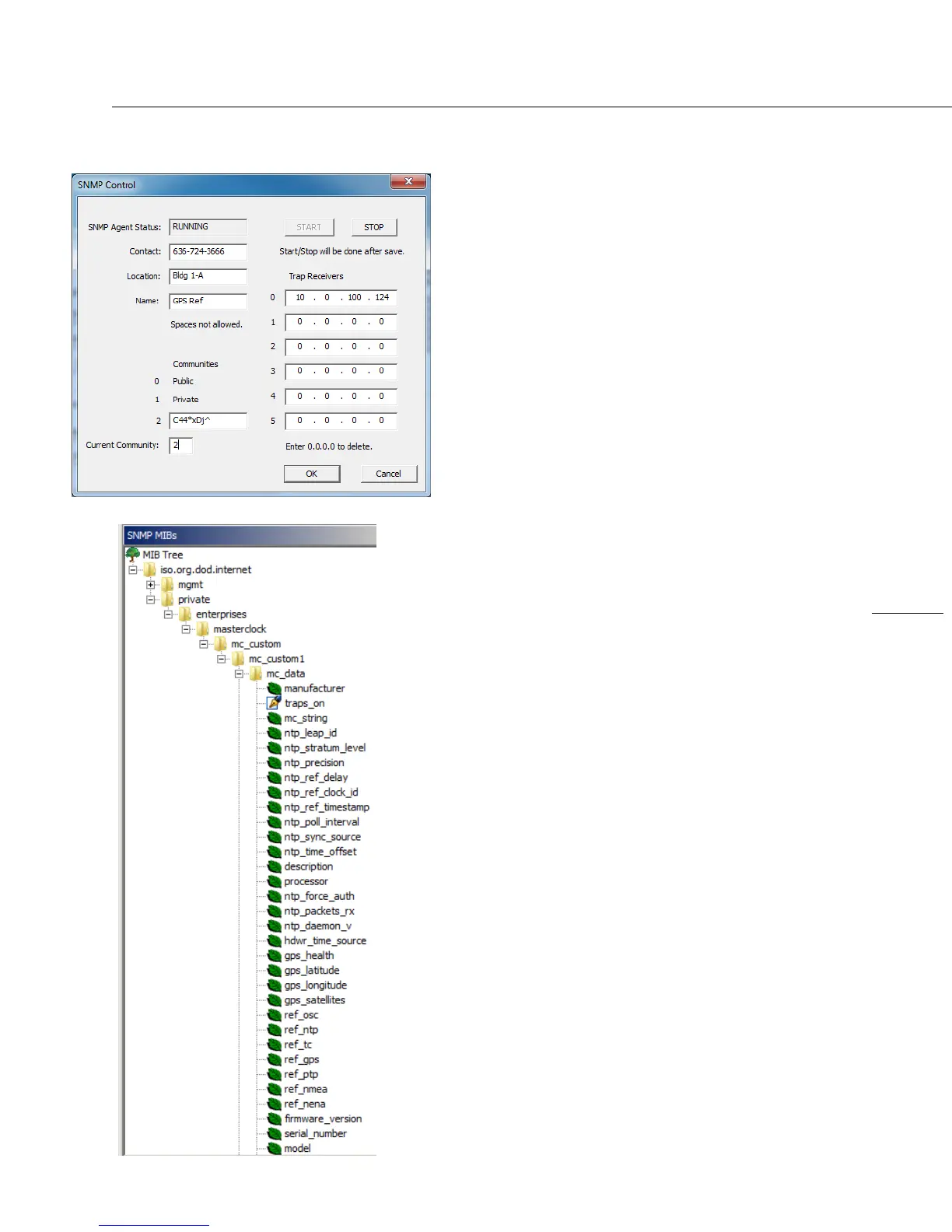952x1232 pixels.
Task: Click the Contact phone number field
Action: (208, 251)
